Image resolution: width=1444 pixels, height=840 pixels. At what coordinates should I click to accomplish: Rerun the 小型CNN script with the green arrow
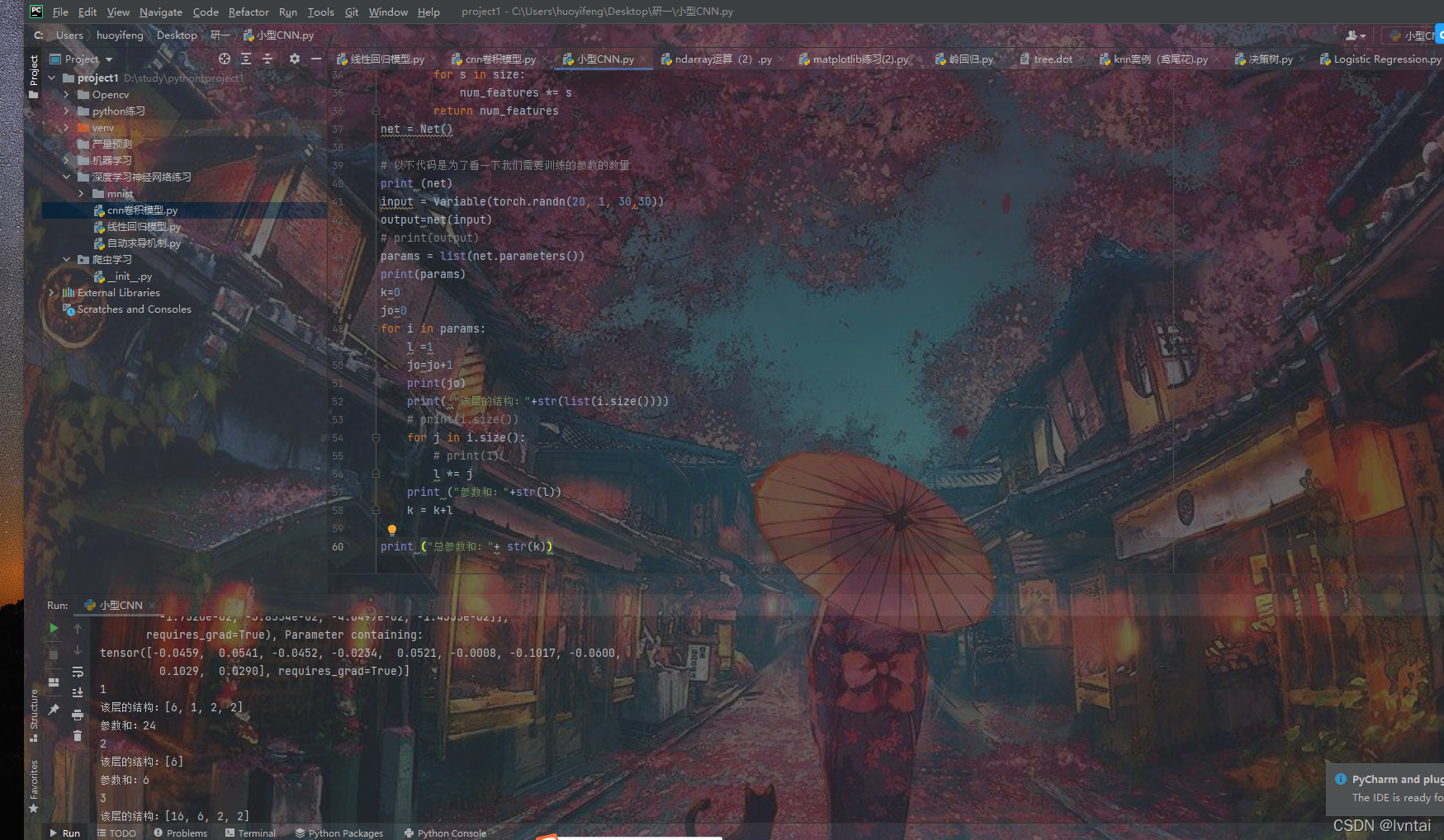(x=54, y=629)
